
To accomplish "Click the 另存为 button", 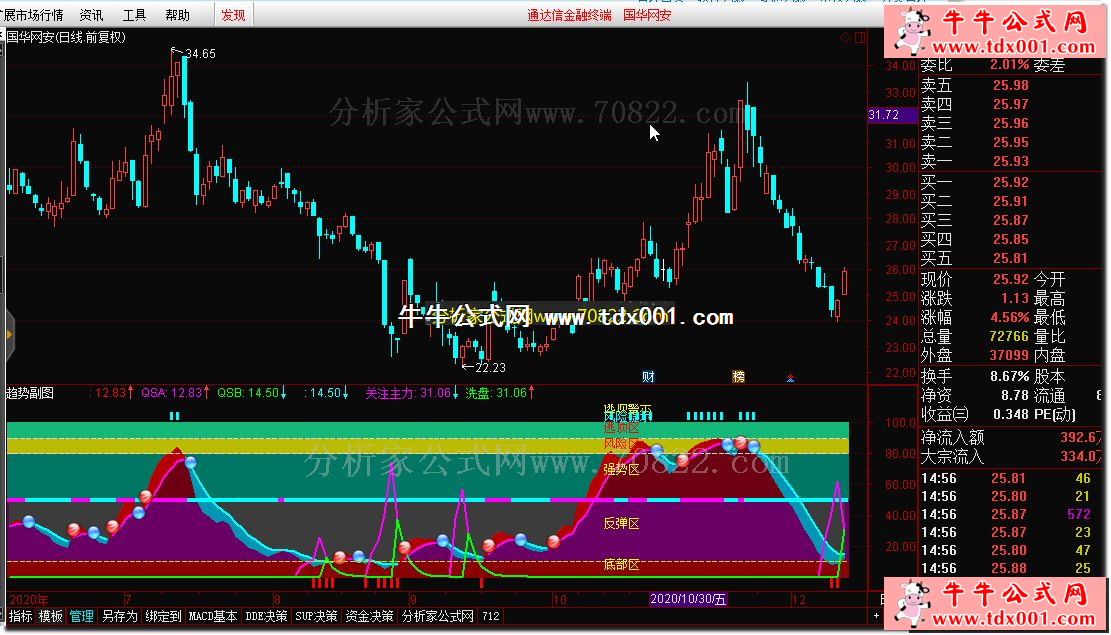I will click(x=118, y=617).
